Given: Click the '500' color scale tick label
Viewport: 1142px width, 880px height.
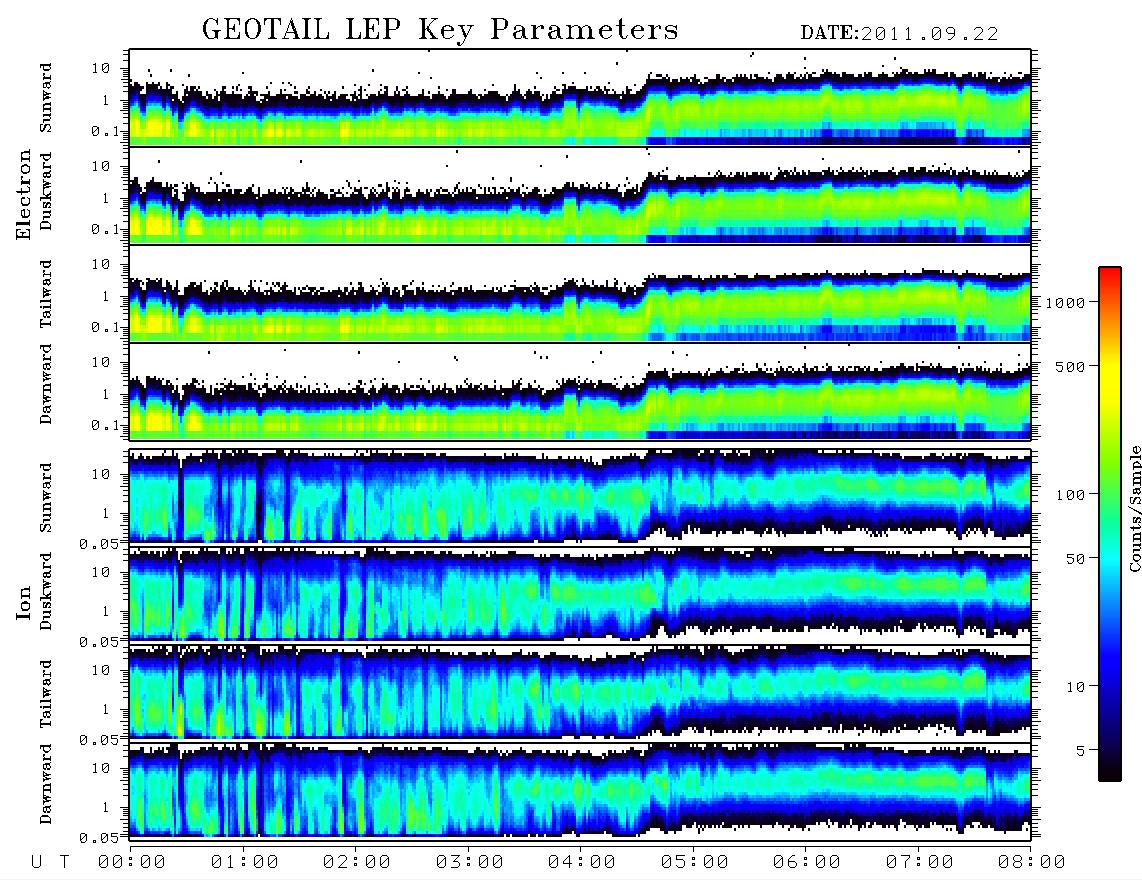Looking at the screenshot, I should [1071, 366].
